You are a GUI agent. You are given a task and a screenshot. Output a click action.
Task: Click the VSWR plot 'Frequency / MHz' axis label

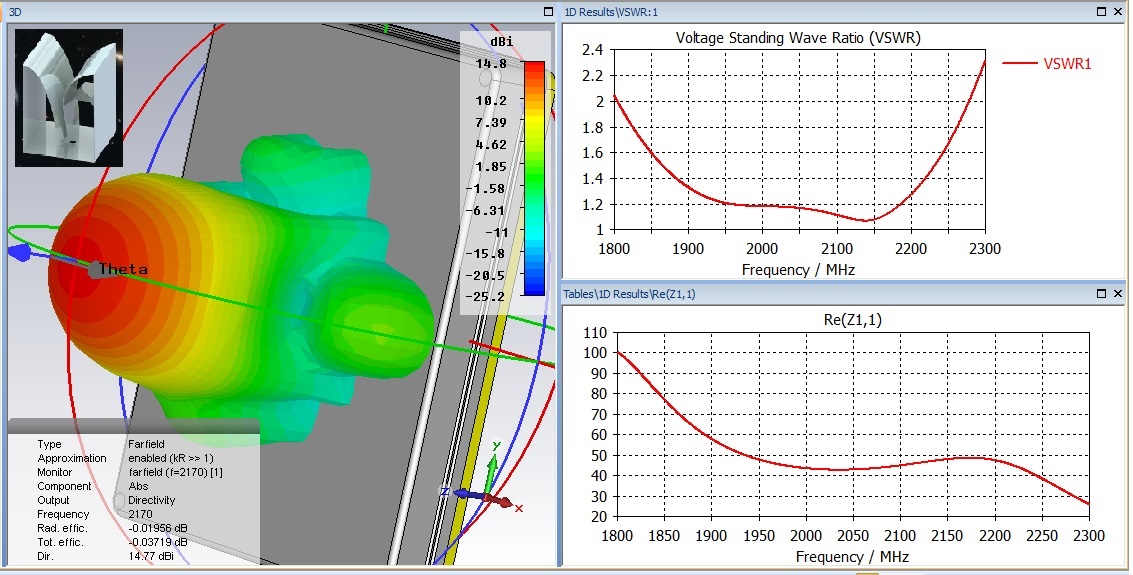click(798, 270)
